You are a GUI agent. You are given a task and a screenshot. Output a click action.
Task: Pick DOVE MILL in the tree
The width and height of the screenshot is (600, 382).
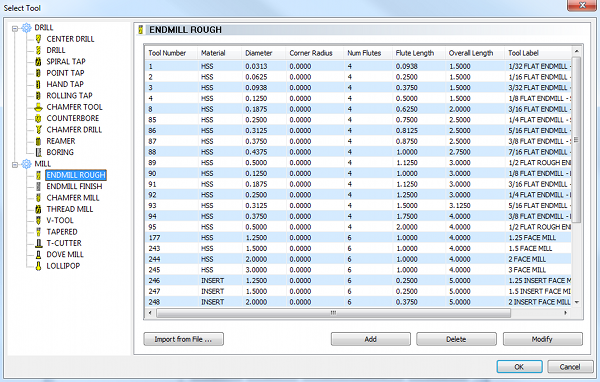pyautogui.click(x=65, y=255)
